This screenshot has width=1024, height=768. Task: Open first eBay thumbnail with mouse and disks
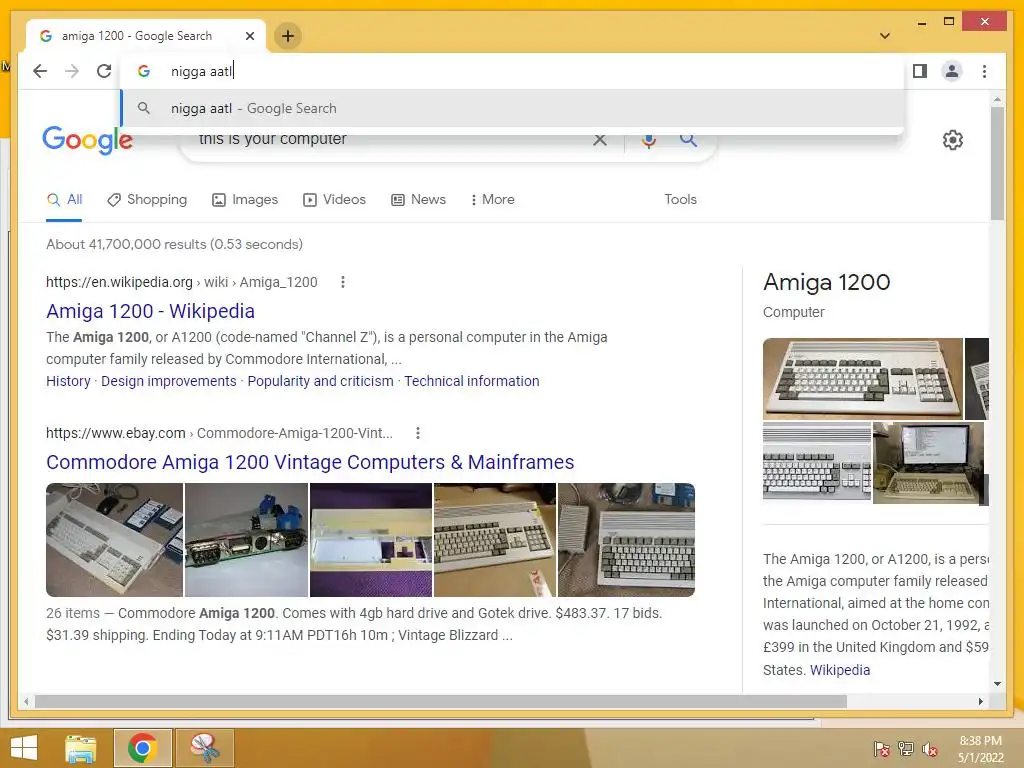114,540
